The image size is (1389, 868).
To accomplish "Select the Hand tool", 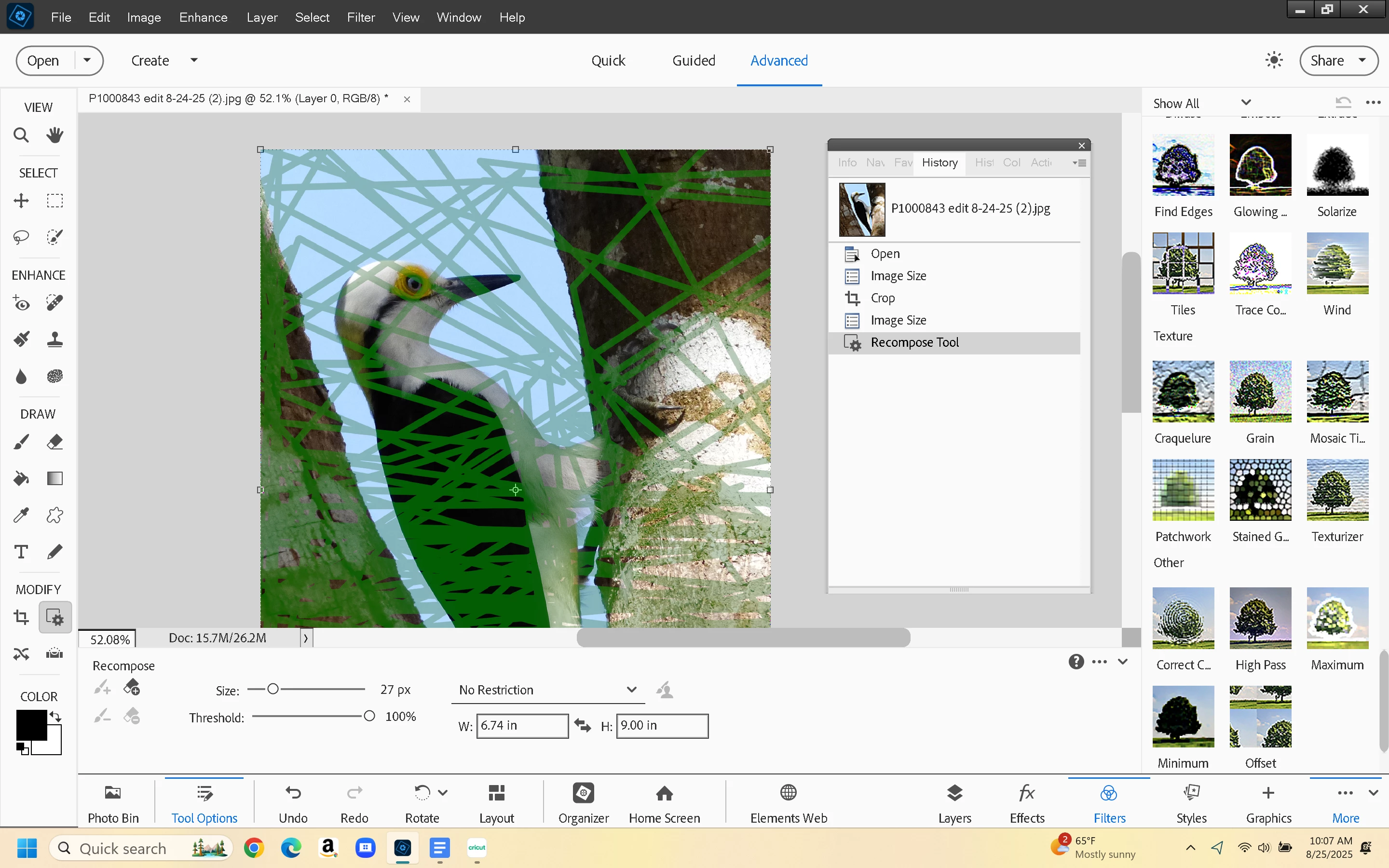I will coord(54,136).
